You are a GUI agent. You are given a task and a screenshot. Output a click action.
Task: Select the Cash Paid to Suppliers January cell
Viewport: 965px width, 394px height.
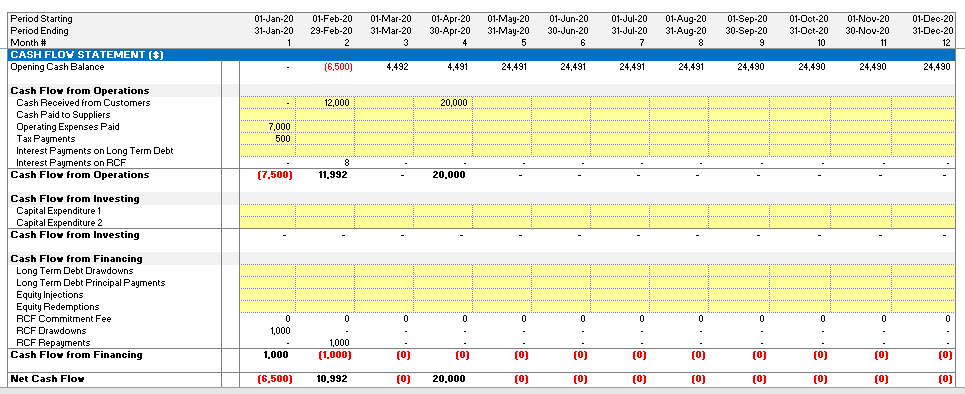pos(268,115)
